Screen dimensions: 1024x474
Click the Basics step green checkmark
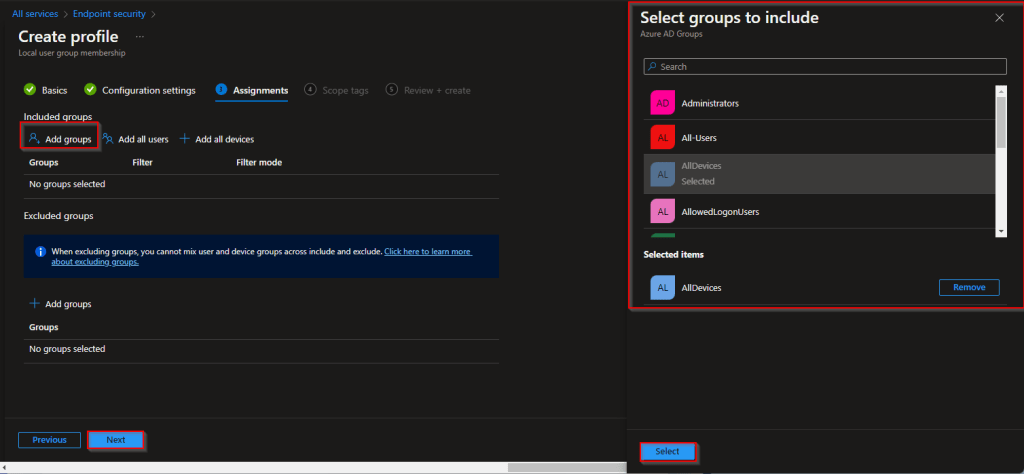coord(30,90)
